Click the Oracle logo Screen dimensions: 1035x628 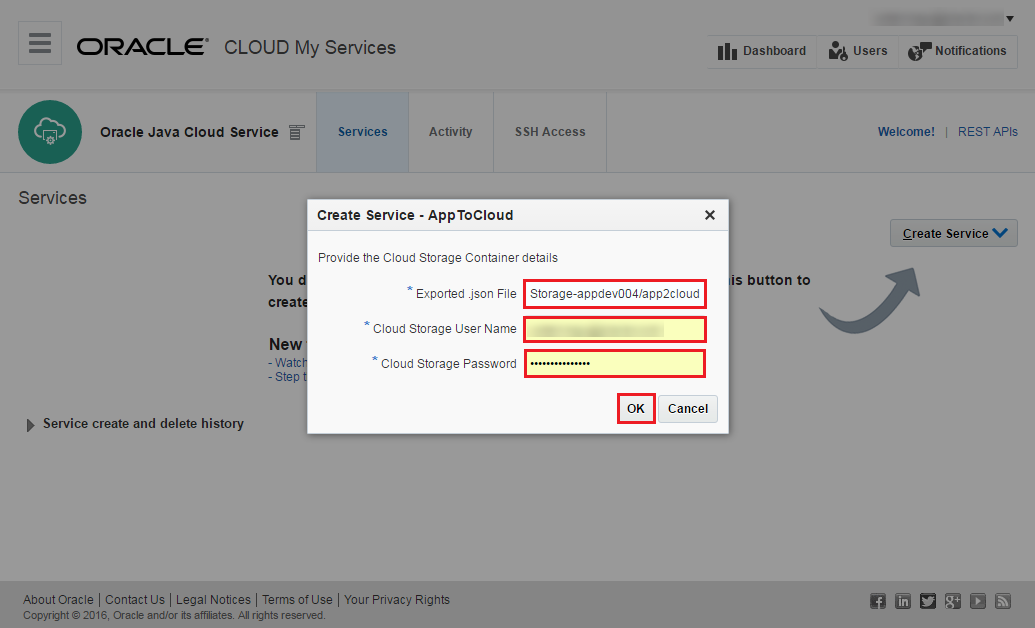click(143, 47)
